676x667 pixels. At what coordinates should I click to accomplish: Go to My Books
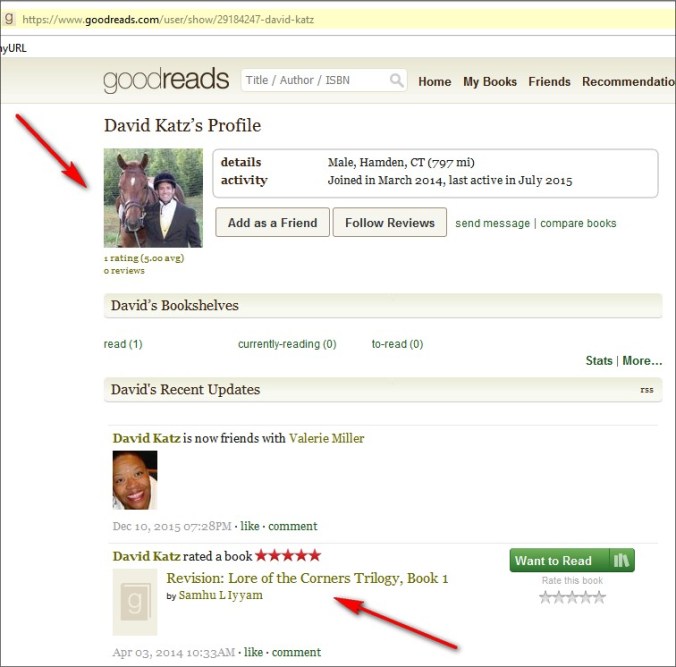pos(490,82)
